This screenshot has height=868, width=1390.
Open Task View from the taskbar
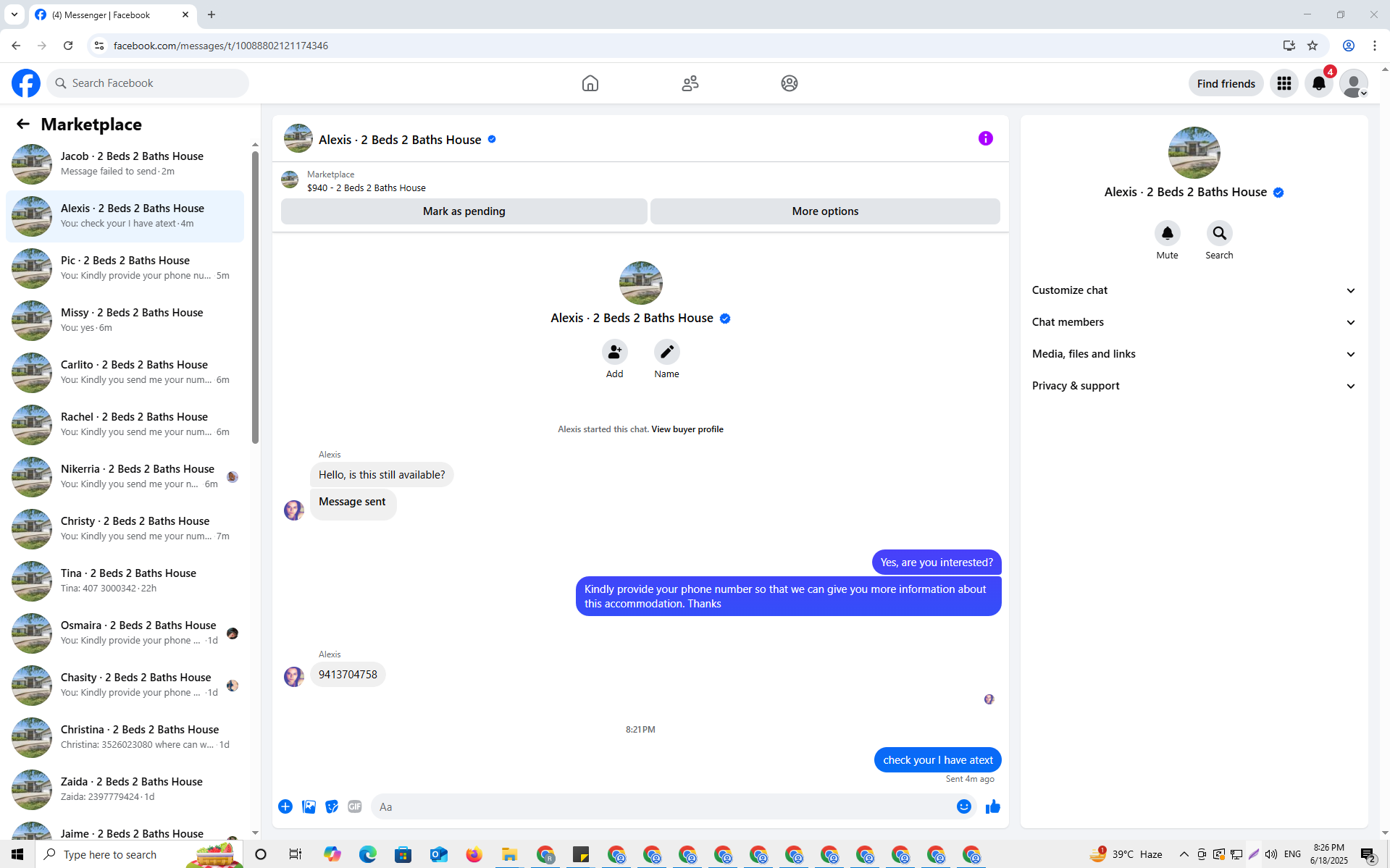296,854
